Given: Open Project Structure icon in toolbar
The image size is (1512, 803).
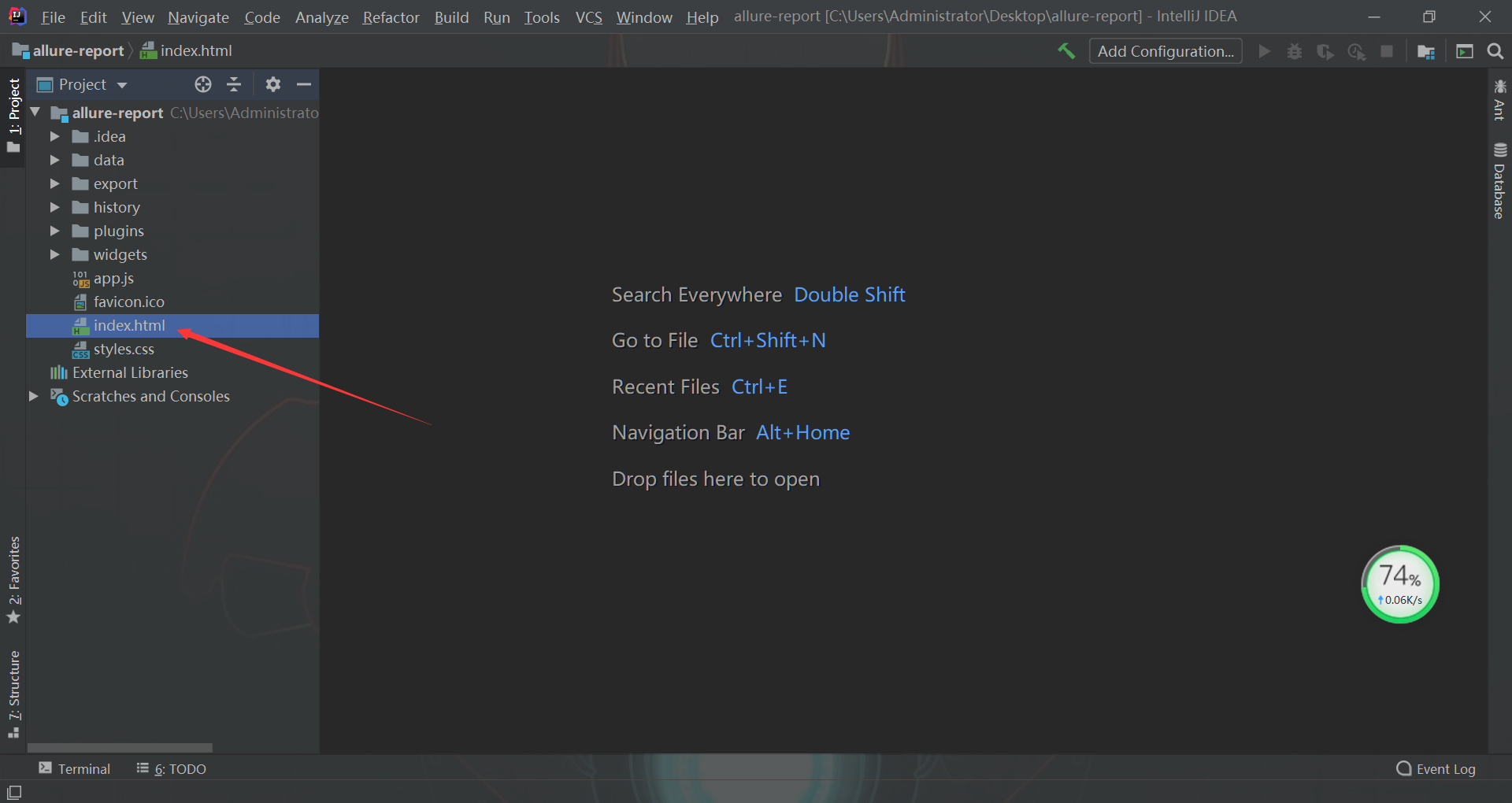Looking at the screenshot, I should [x=1426, y=51].
